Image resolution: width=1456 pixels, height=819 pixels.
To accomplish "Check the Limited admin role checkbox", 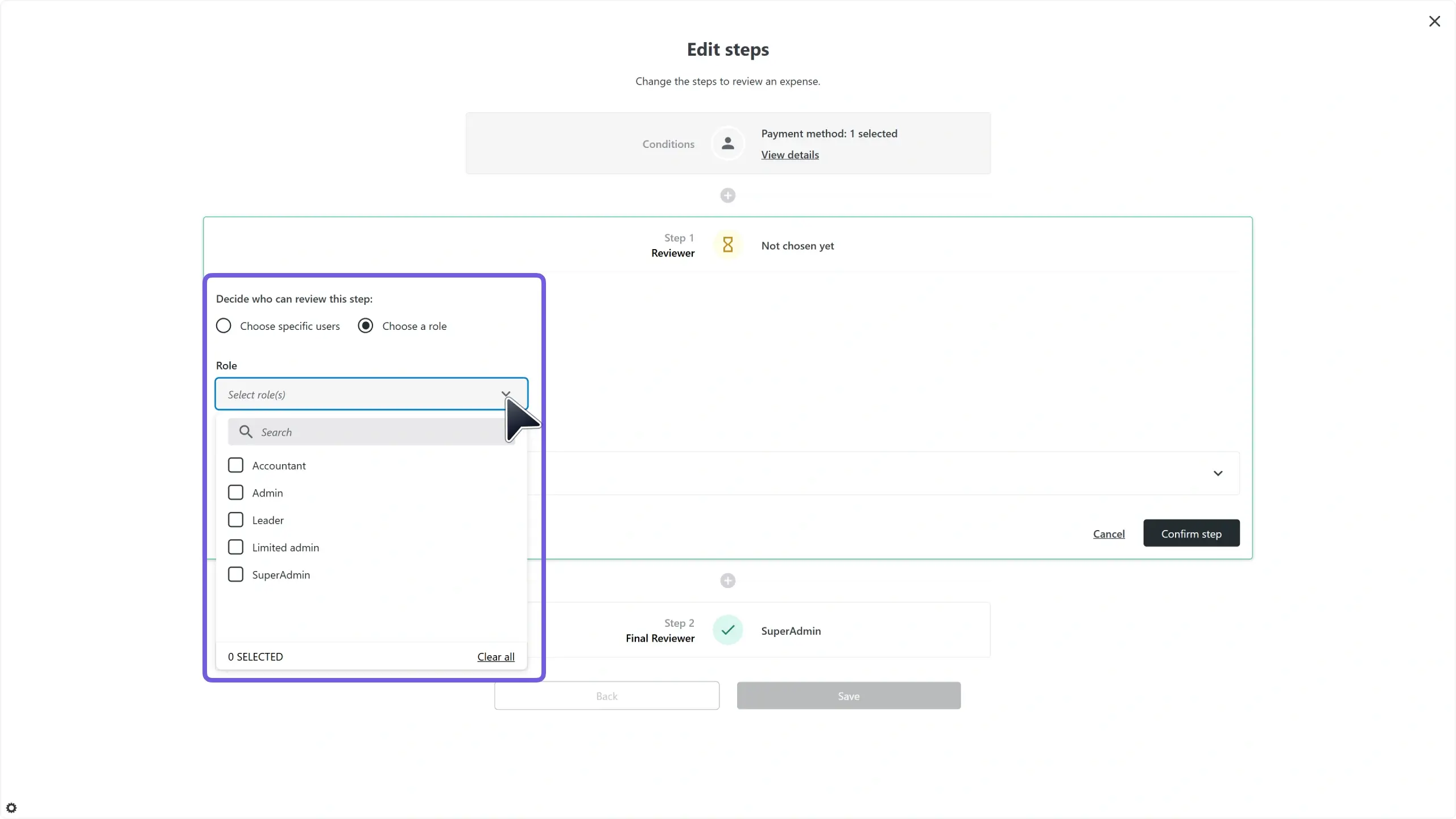I will pos(235,547).
